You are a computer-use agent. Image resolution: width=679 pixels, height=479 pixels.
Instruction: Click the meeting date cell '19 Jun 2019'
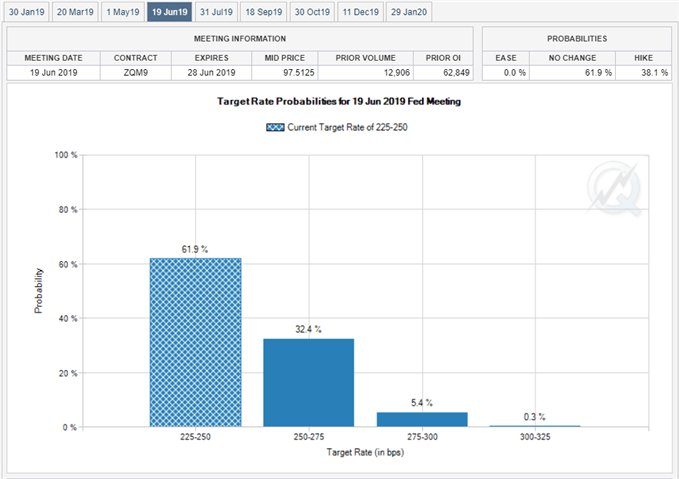pyautogui.click(x=53, y=73)
